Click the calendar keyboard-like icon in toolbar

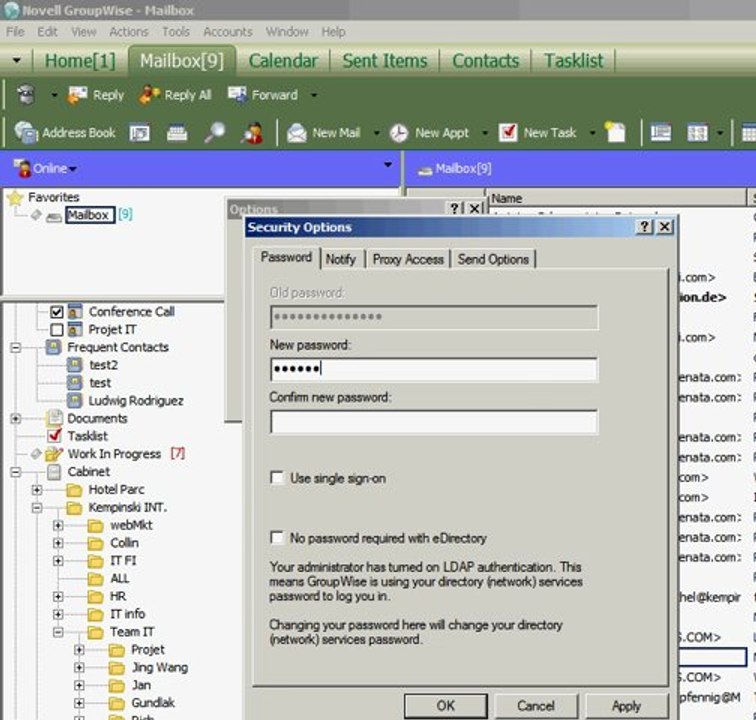(x=176, y=133)
